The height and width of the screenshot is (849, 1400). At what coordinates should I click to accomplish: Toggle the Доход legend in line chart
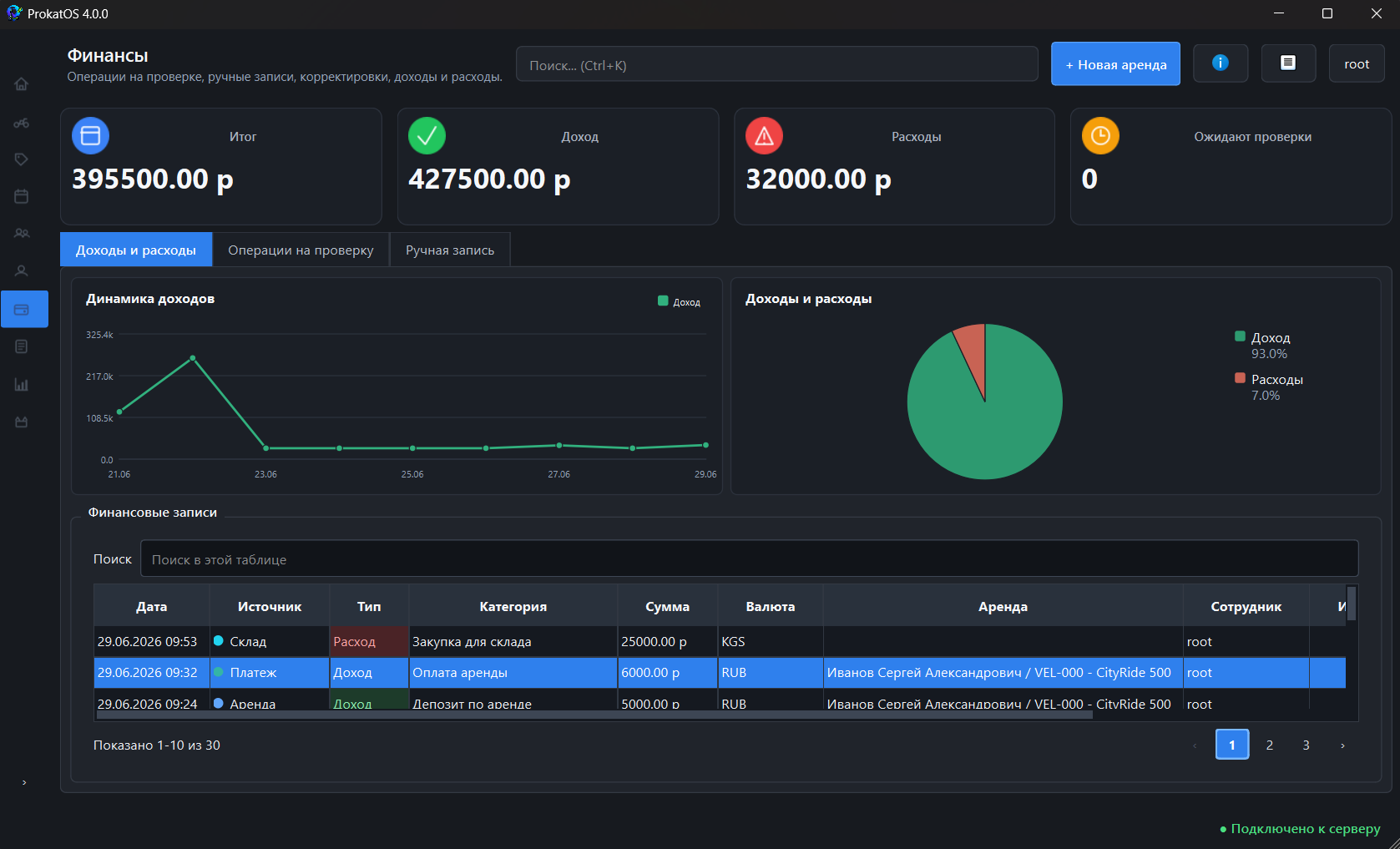coord(680,301)
